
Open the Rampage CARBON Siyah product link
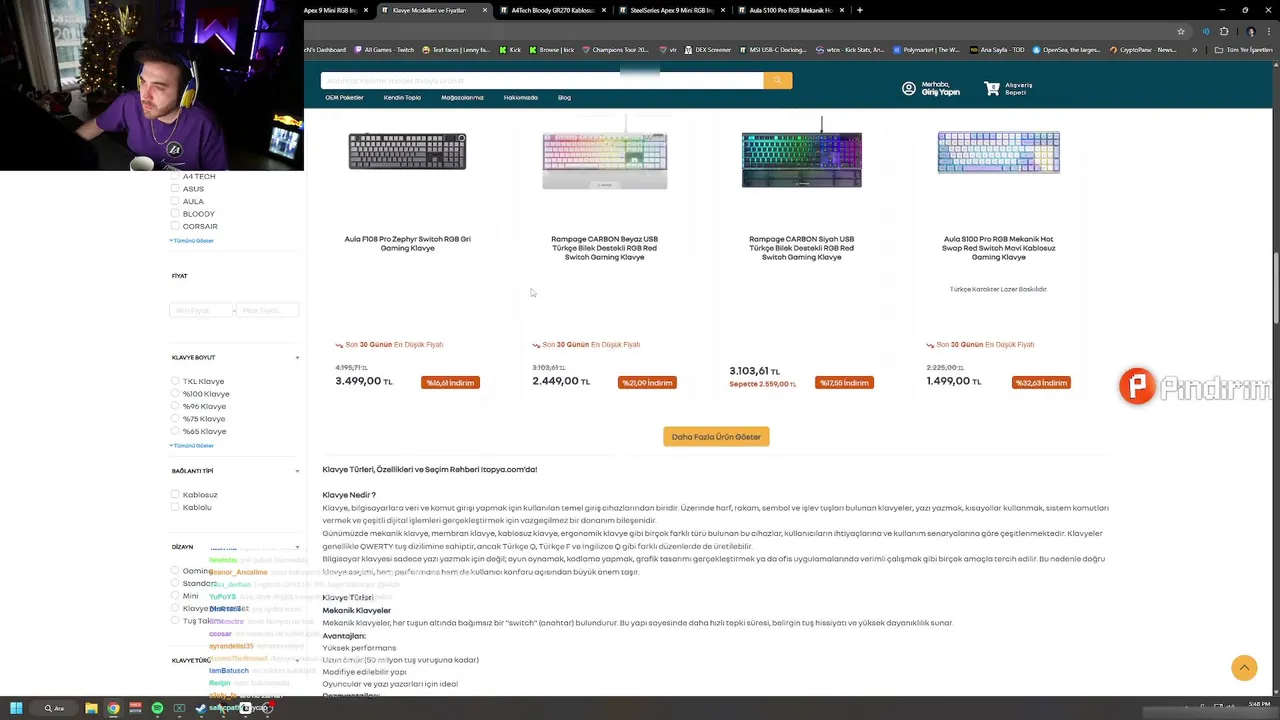click(801, 248)
